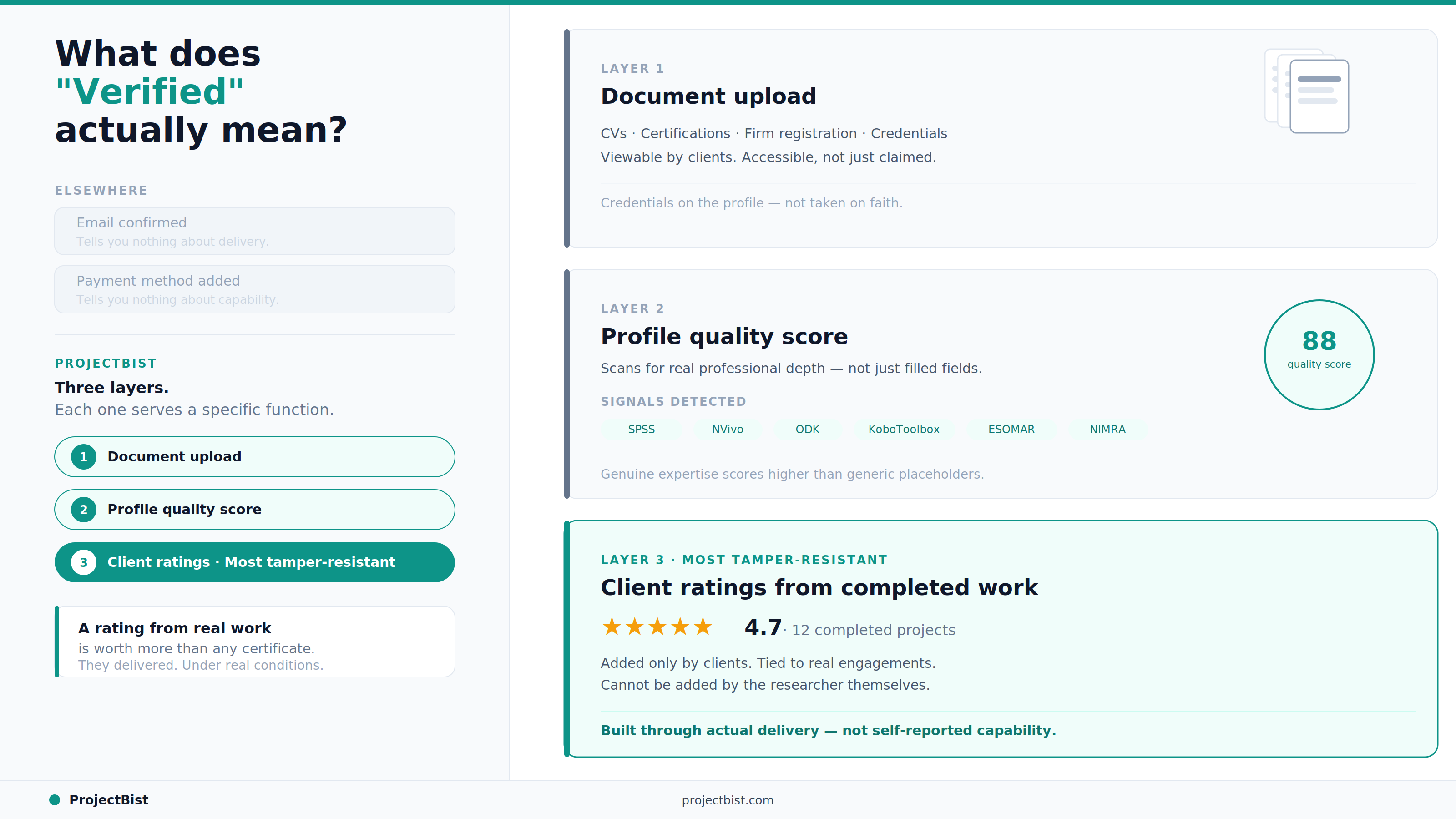Select the numbered circle 1 beside Document upload
This screenshot has height=819, width=1456.
coord(83,457)
